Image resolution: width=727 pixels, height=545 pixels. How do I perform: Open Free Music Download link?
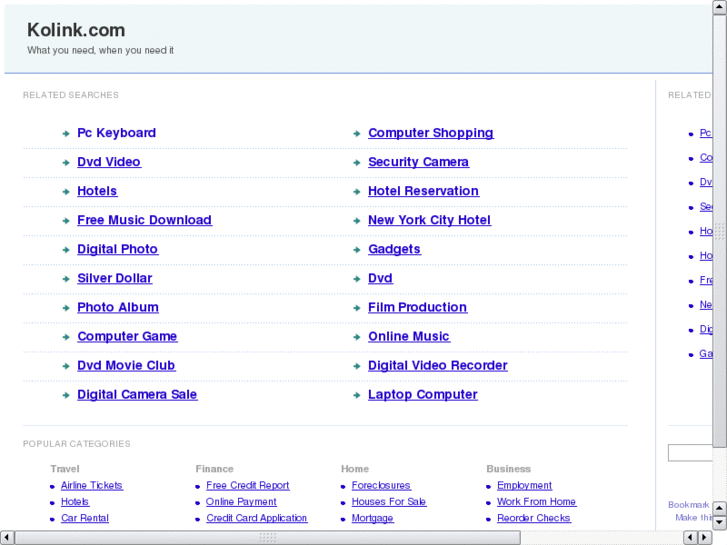144,220
